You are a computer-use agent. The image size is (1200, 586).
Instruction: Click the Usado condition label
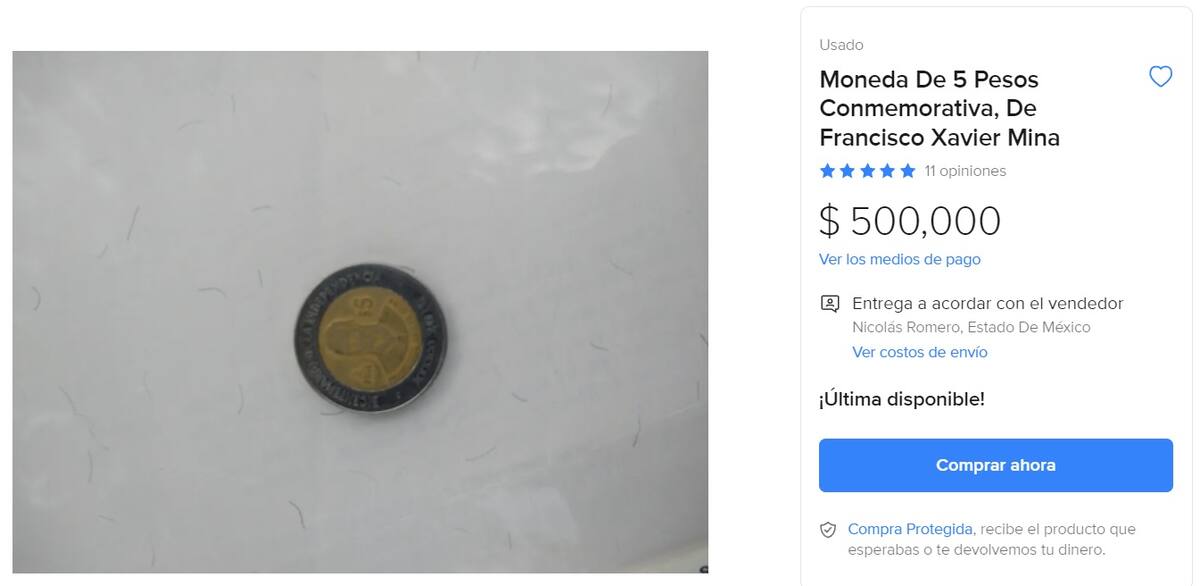(x=841, y=45)
